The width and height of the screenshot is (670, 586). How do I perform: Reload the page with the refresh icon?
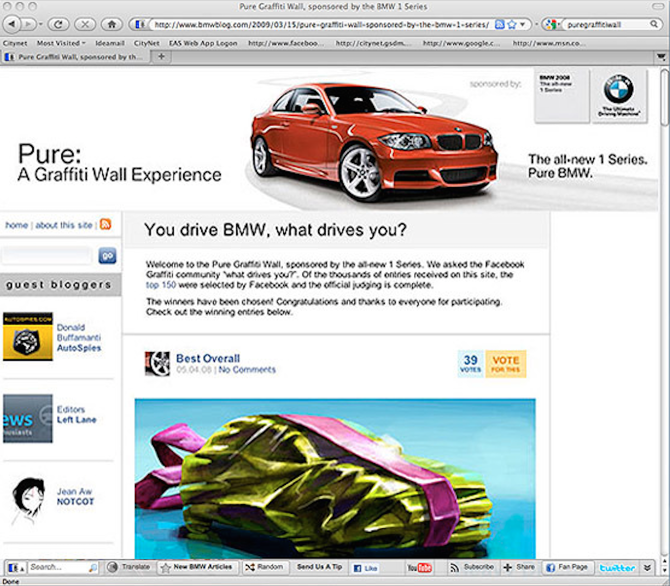59,24
